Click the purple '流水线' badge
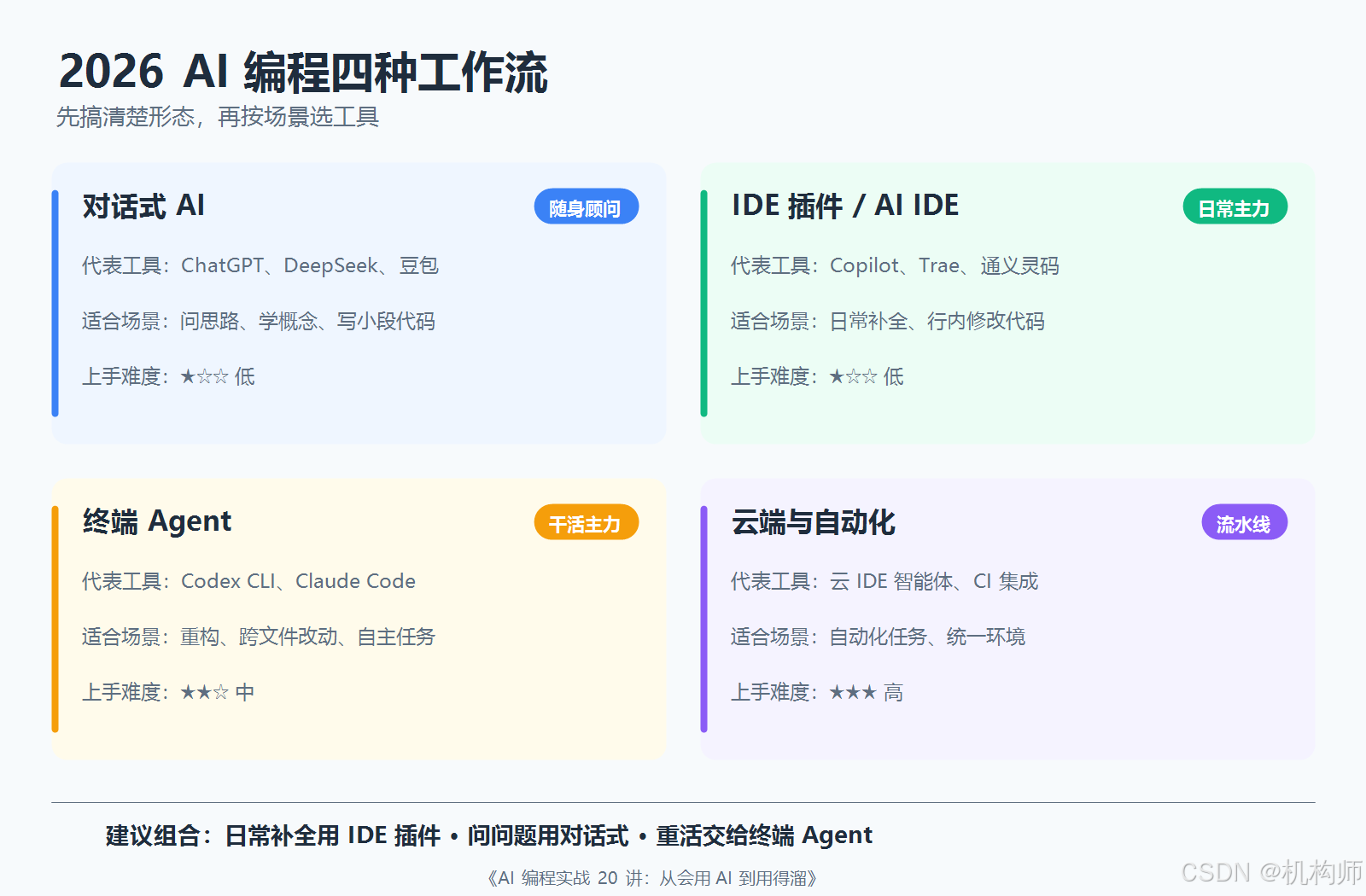This screenshot has height=896, width=1366. 1244,522
